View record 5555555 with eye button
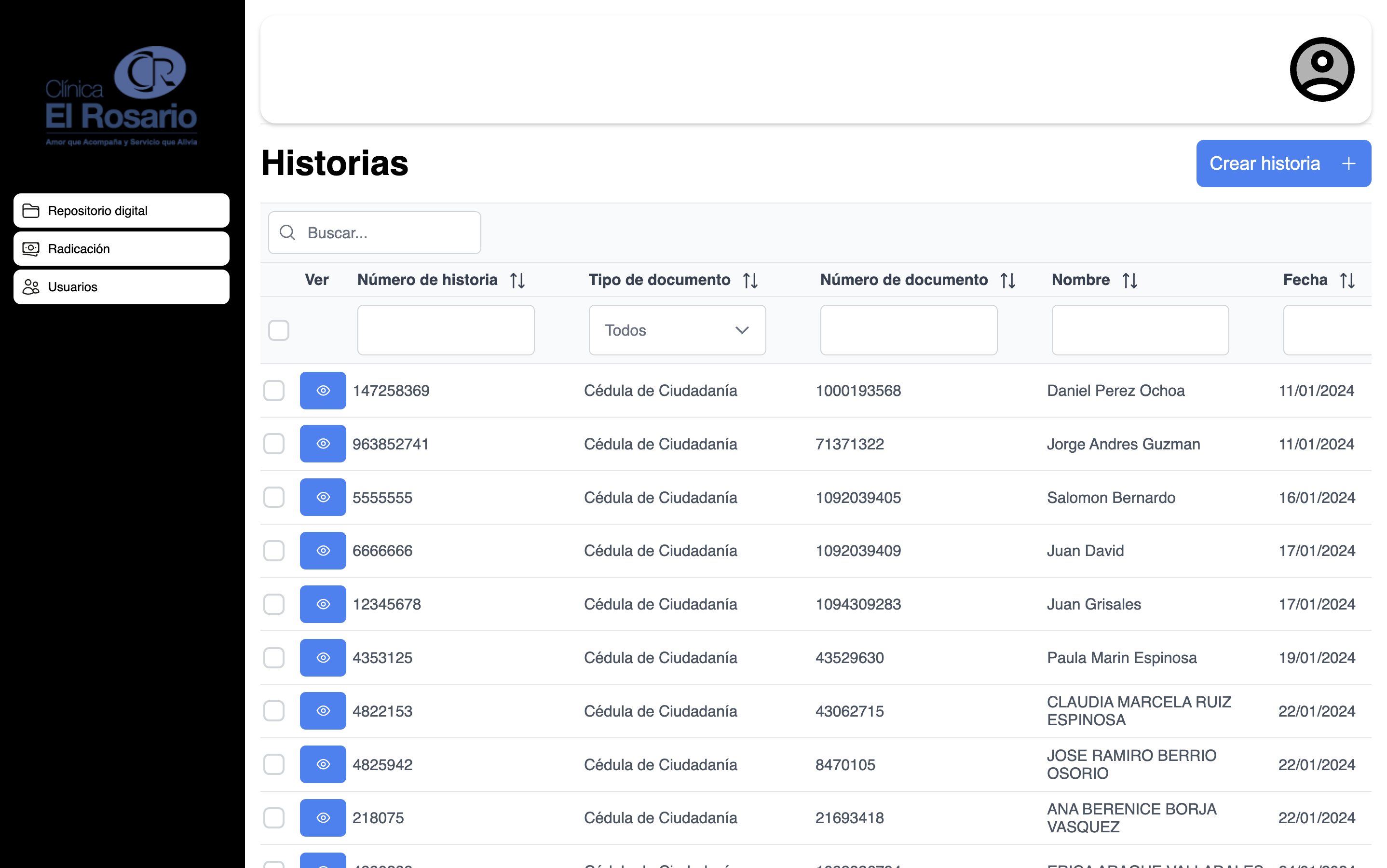Image resolution: width=1387 pixels, height=868 pixels. coord(323,497)
